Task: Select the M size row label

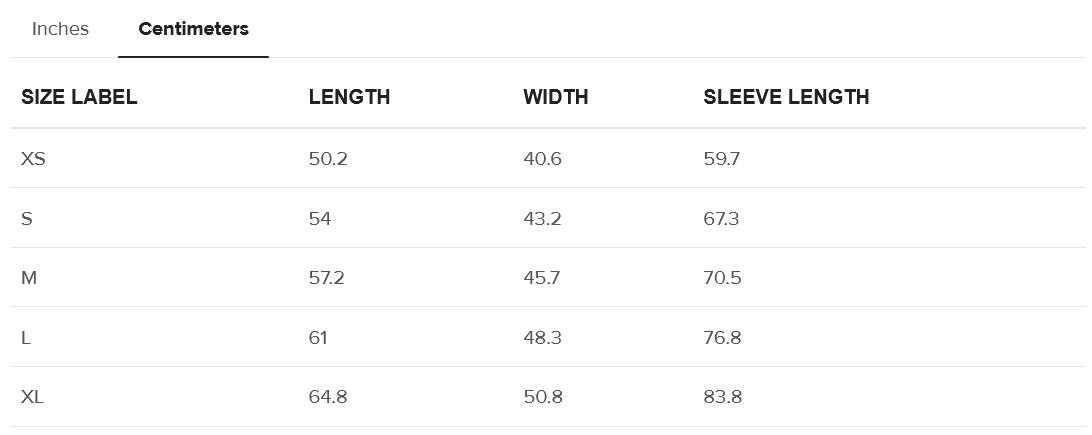Action: pos(29,277)
